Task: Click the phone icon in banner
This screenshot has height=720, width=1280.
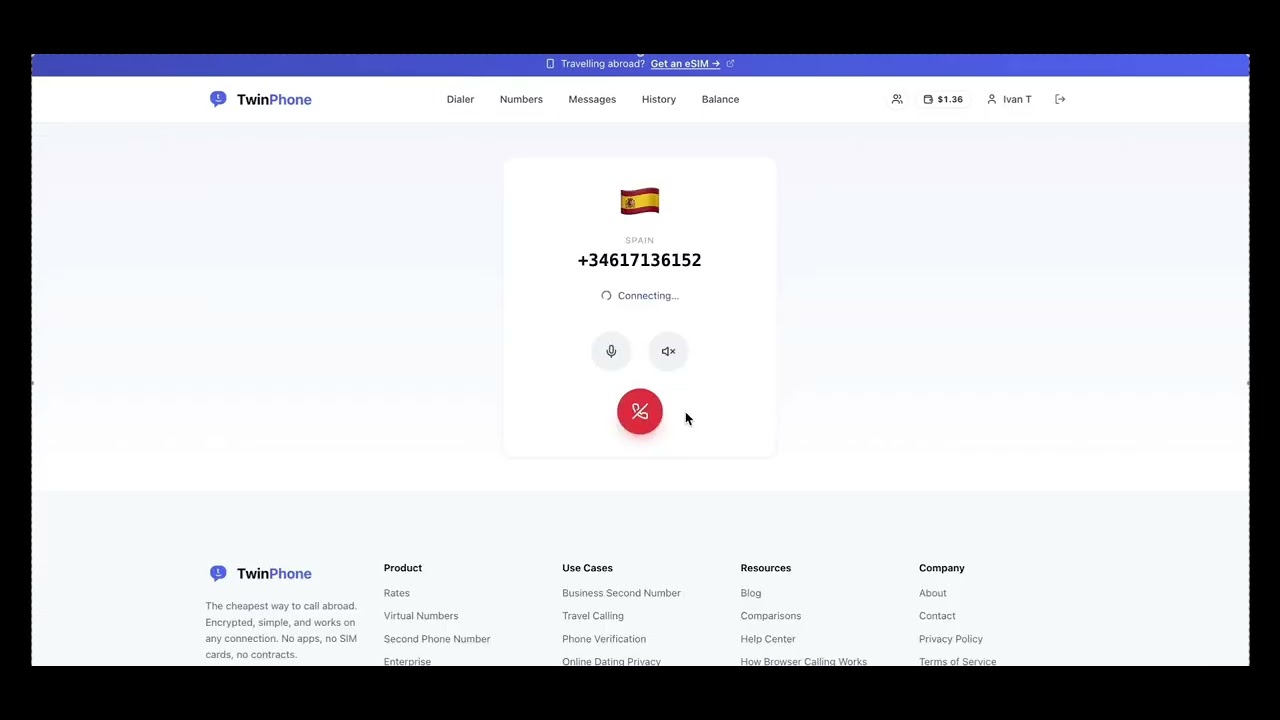Action: (x=550, y=64)
